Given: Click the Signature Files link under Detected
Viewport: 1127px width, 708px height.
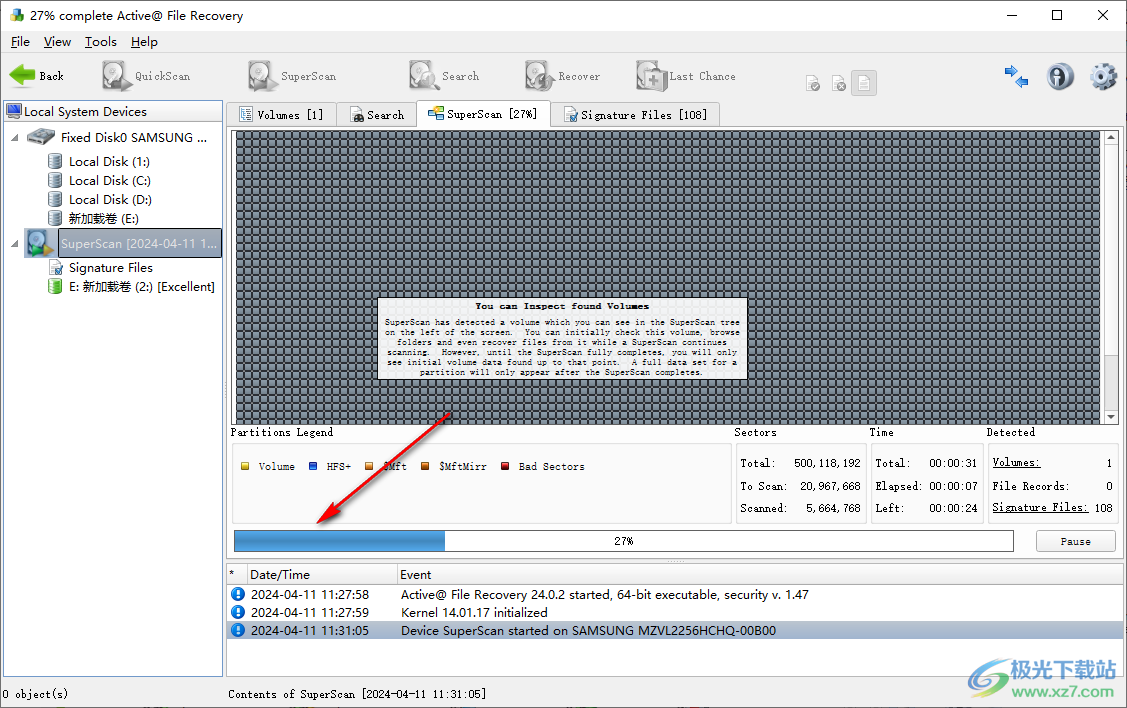Looking at the screenshot, I should 1039,508.
